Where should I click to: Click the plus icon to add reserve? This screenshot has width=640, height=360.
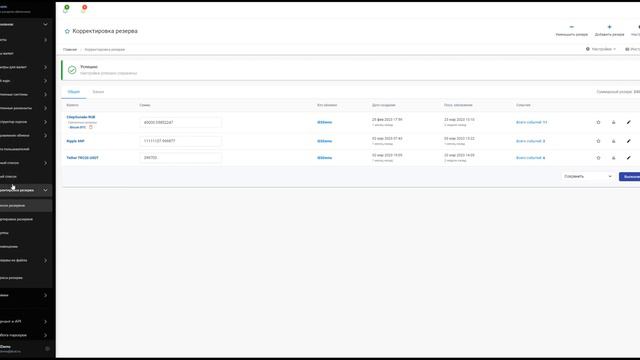609,27
